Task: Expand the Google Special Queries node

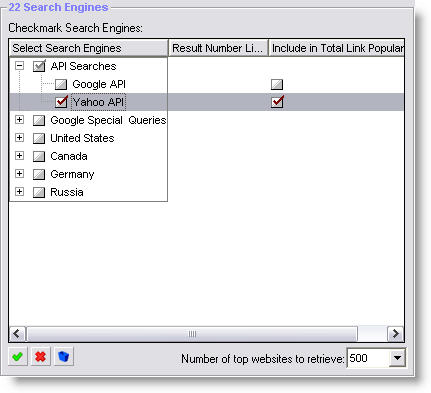Action: [20, 120]
